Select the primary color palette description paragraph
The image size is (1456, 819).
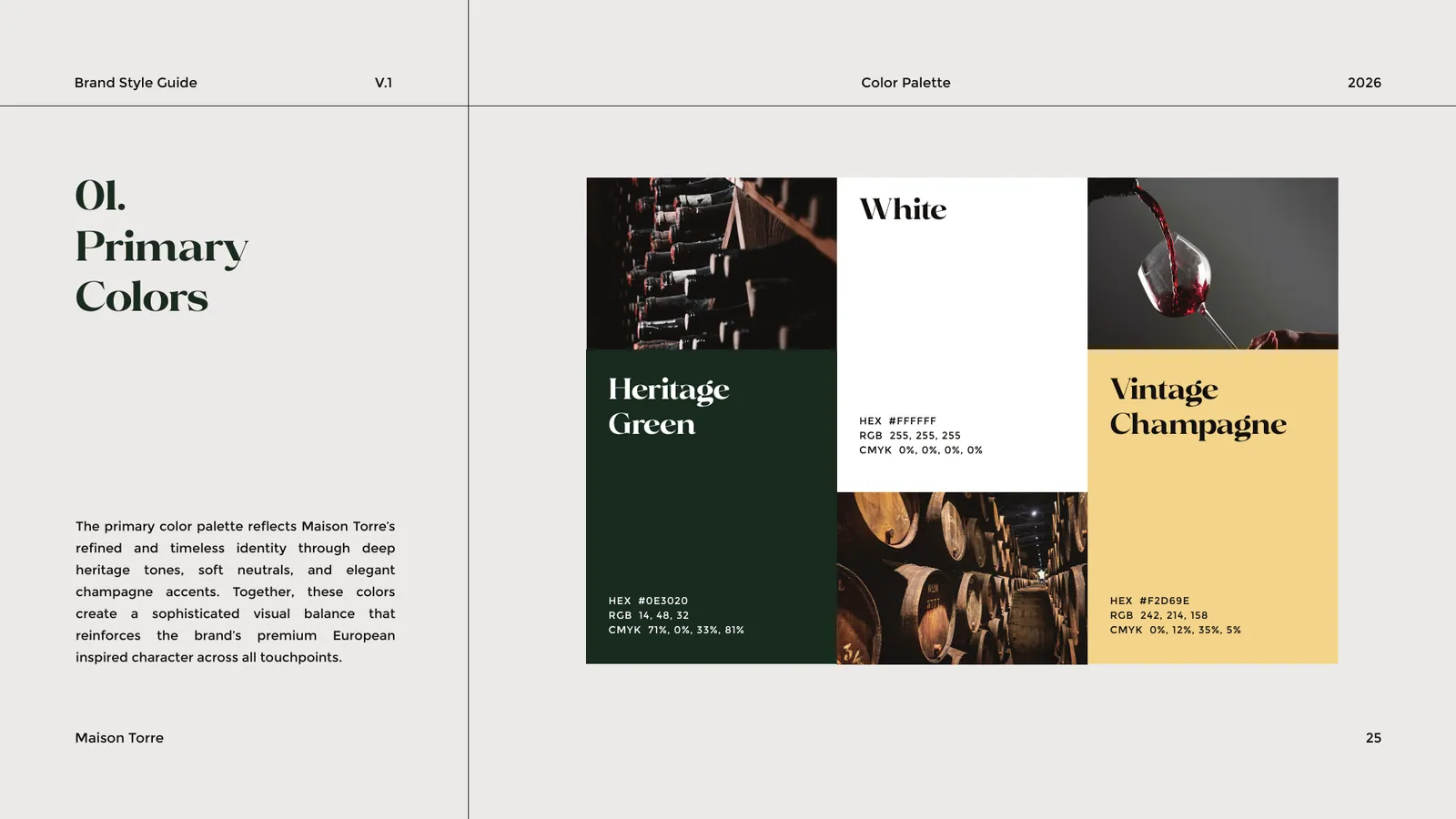[x=235, y=591]
